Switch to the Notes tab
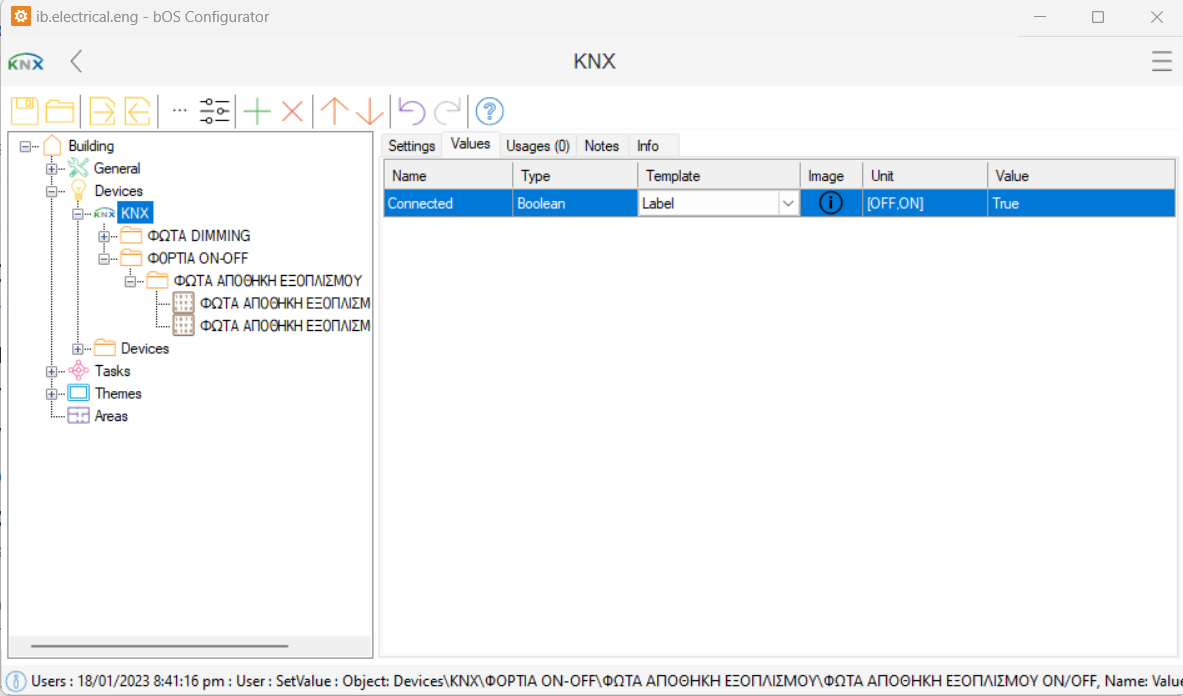 601,146
